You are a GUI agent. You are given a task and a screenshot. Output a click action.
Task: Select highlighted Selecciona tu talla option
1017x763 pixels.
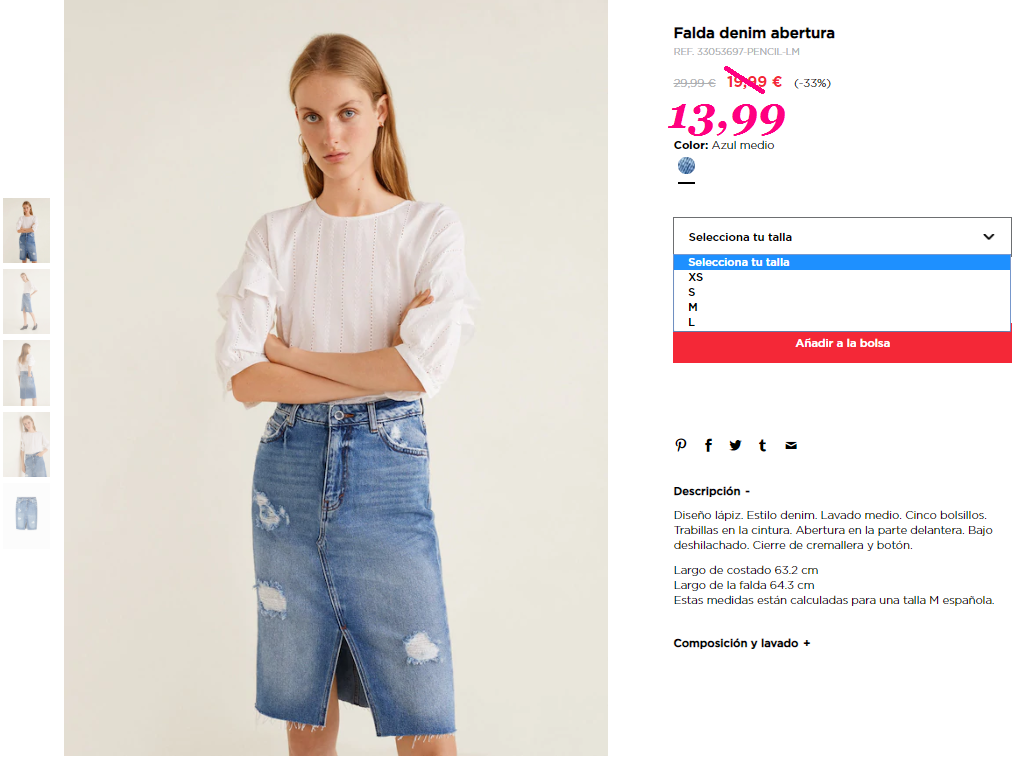(842, 262)
